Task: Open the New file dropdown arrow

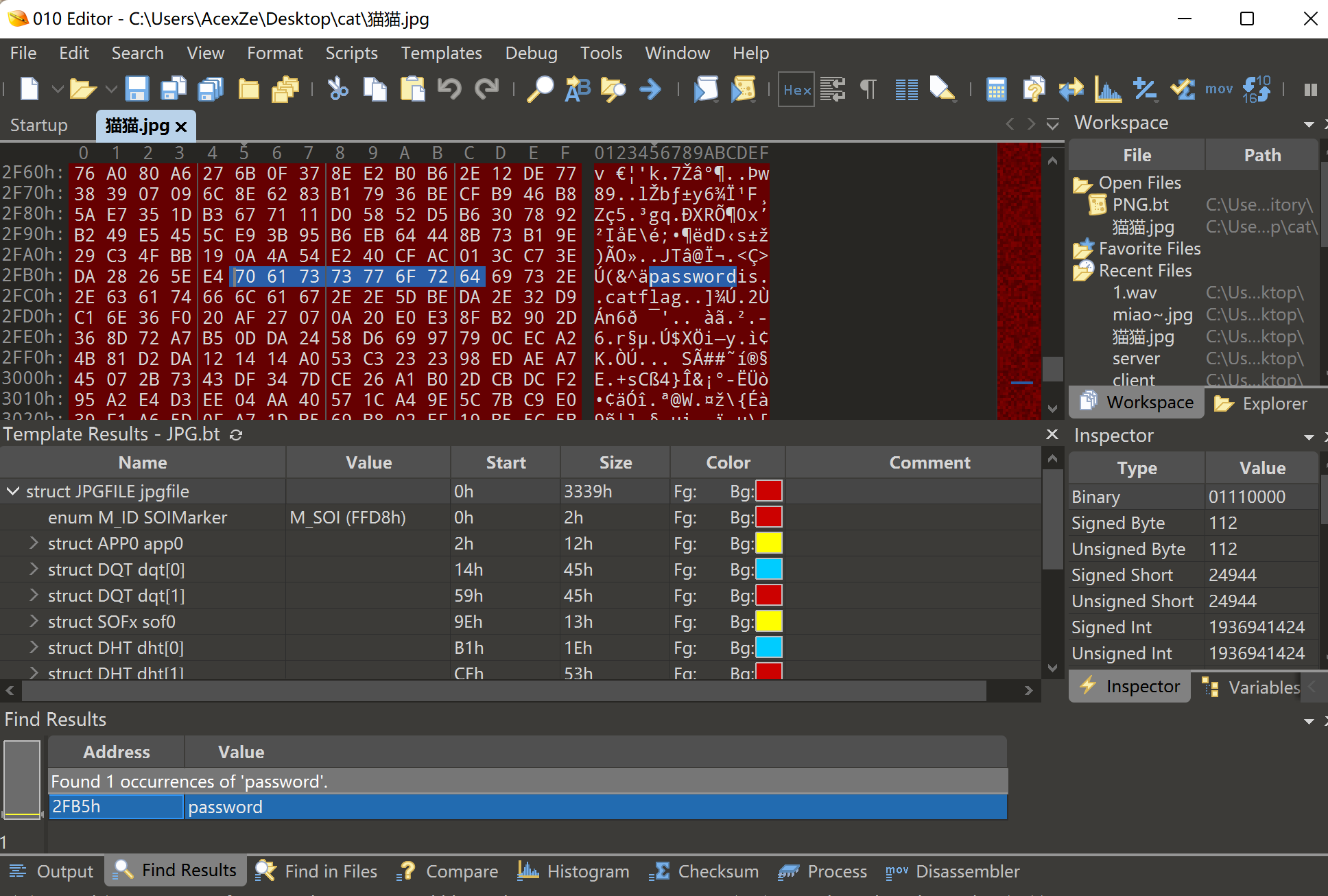Action: 58,89
